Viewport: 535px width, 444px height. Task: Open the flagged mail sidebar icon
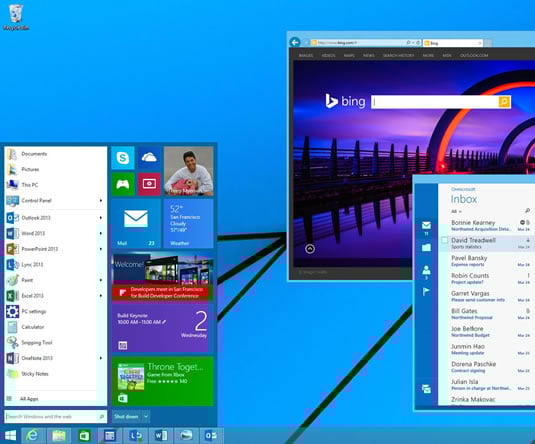coord(426,292)
